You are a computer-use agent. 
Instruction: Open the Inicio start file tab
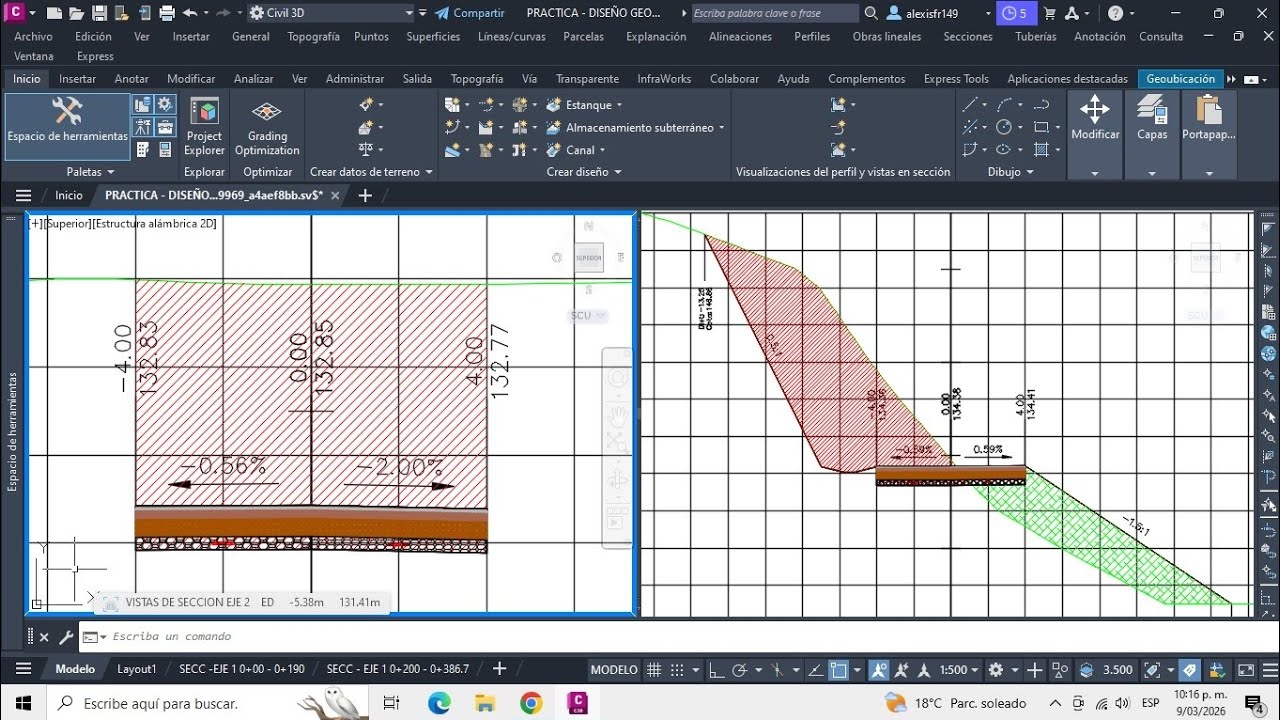[69, 196]
